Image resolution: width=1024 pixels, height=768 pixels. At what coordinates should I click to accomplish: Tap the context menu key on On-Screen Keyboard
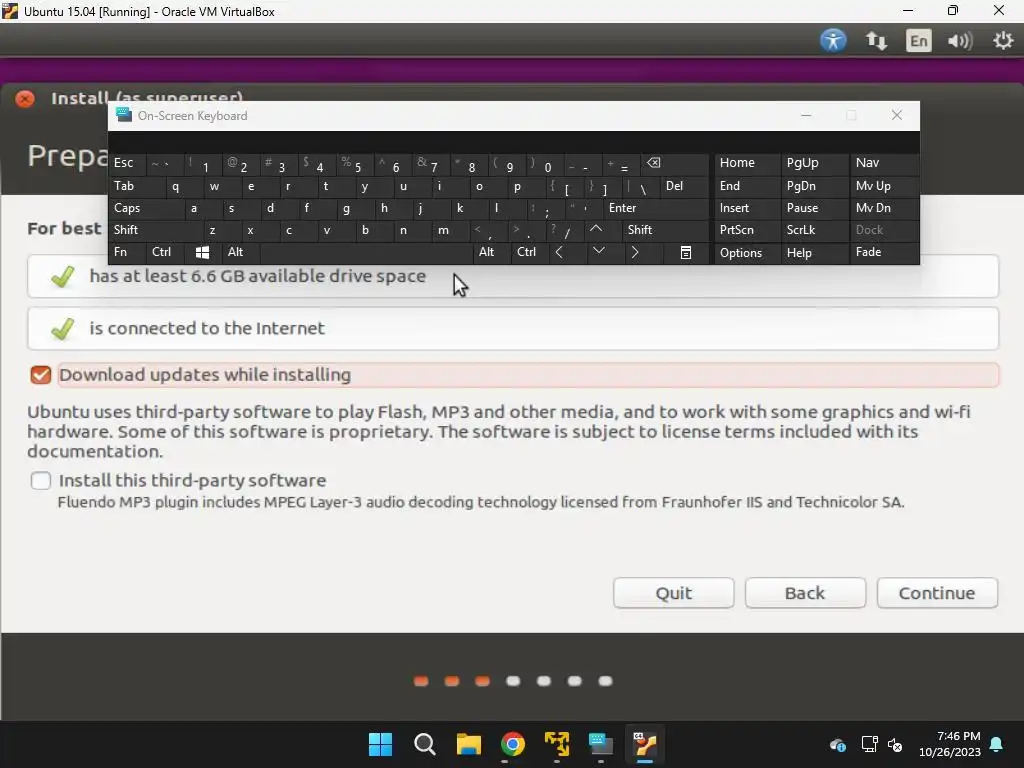pyautogui.click(x=686, y=252)
